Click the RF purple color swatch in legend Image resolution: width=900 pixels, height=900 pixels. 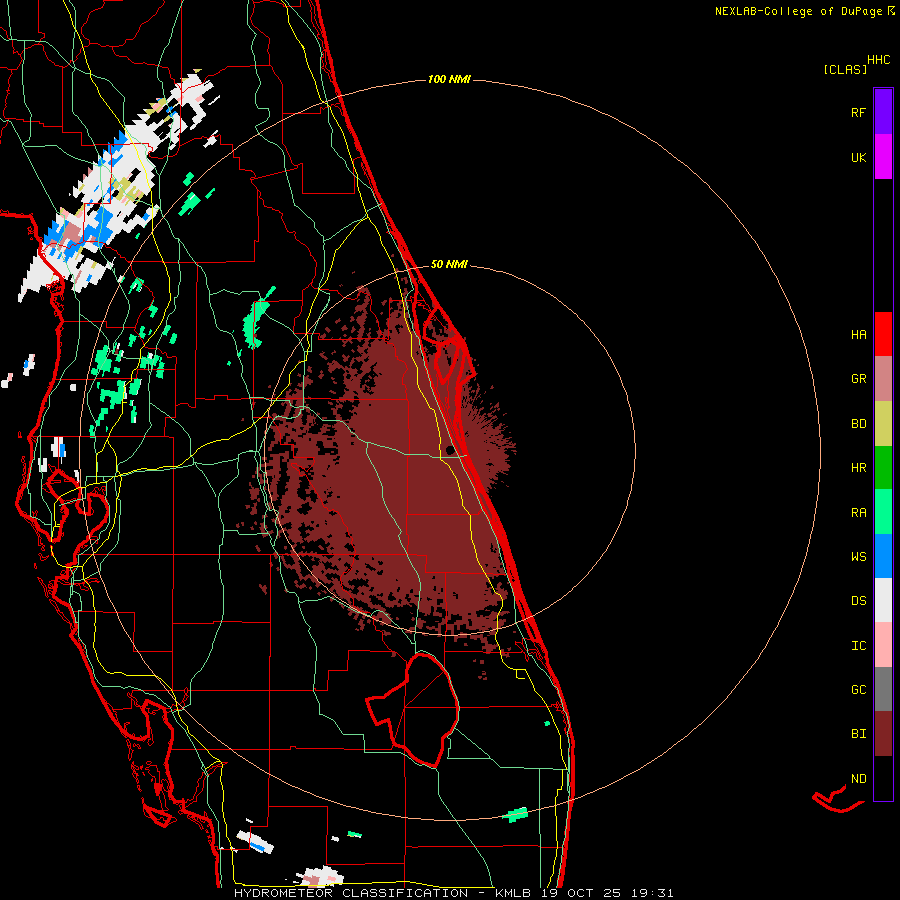[883, 112]
